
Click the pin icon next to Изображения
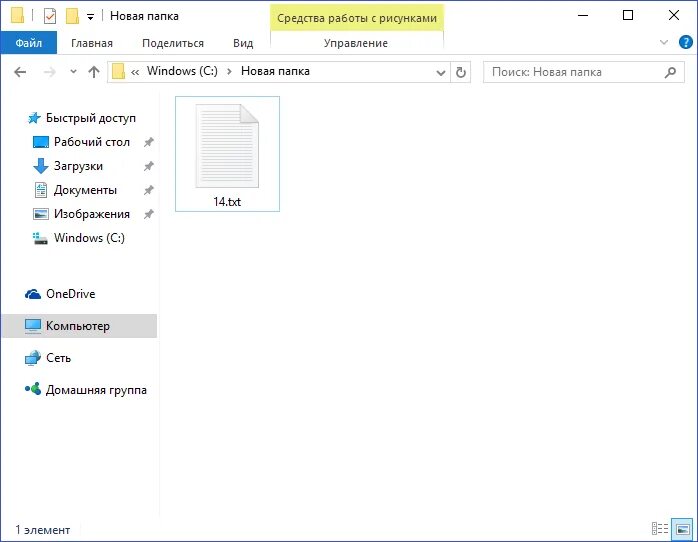[149, 214]
